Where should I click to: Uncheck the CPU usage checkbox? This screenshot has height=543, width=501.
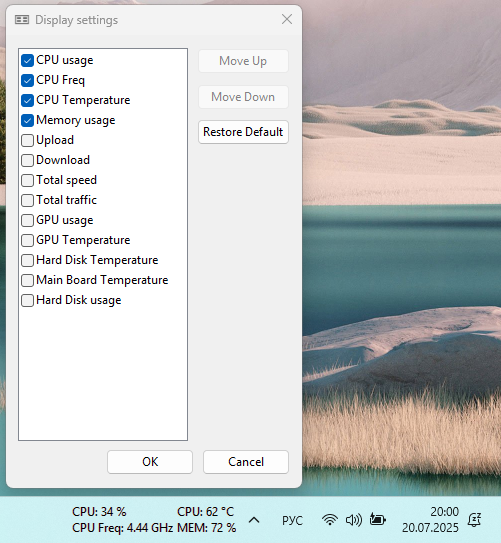point(27,60)
